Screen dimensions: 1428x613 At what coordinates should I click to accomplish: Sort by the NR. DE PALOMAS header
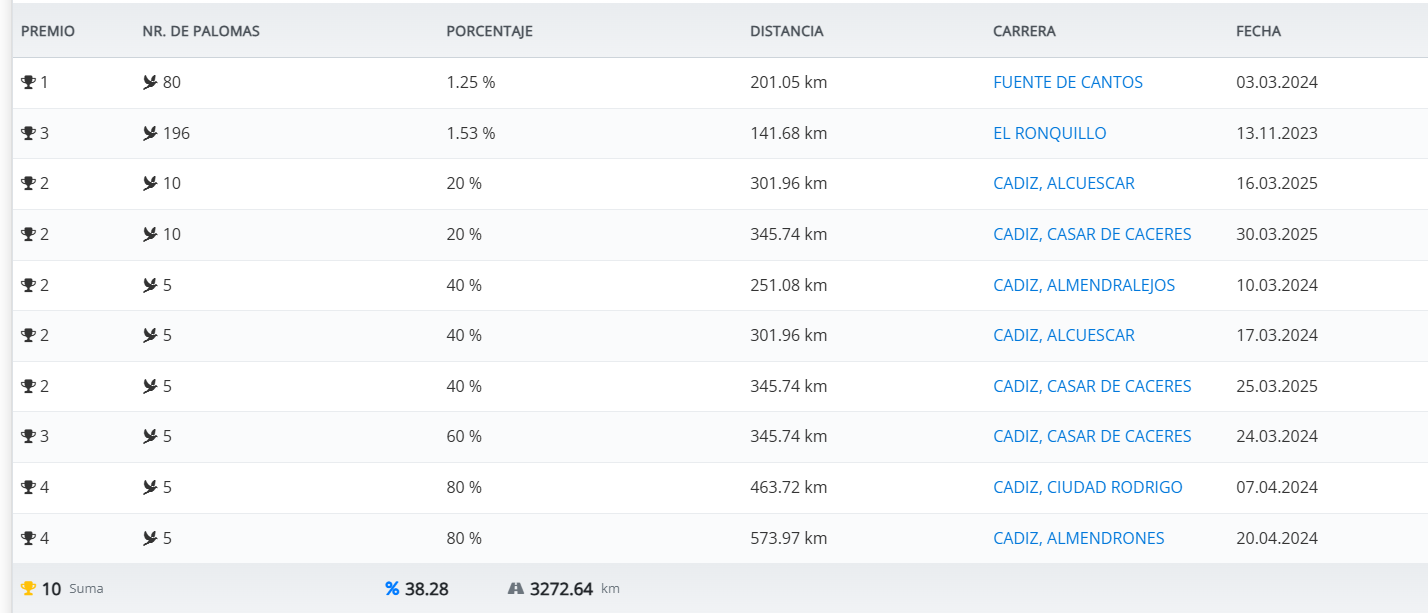(x=201, y=31)
